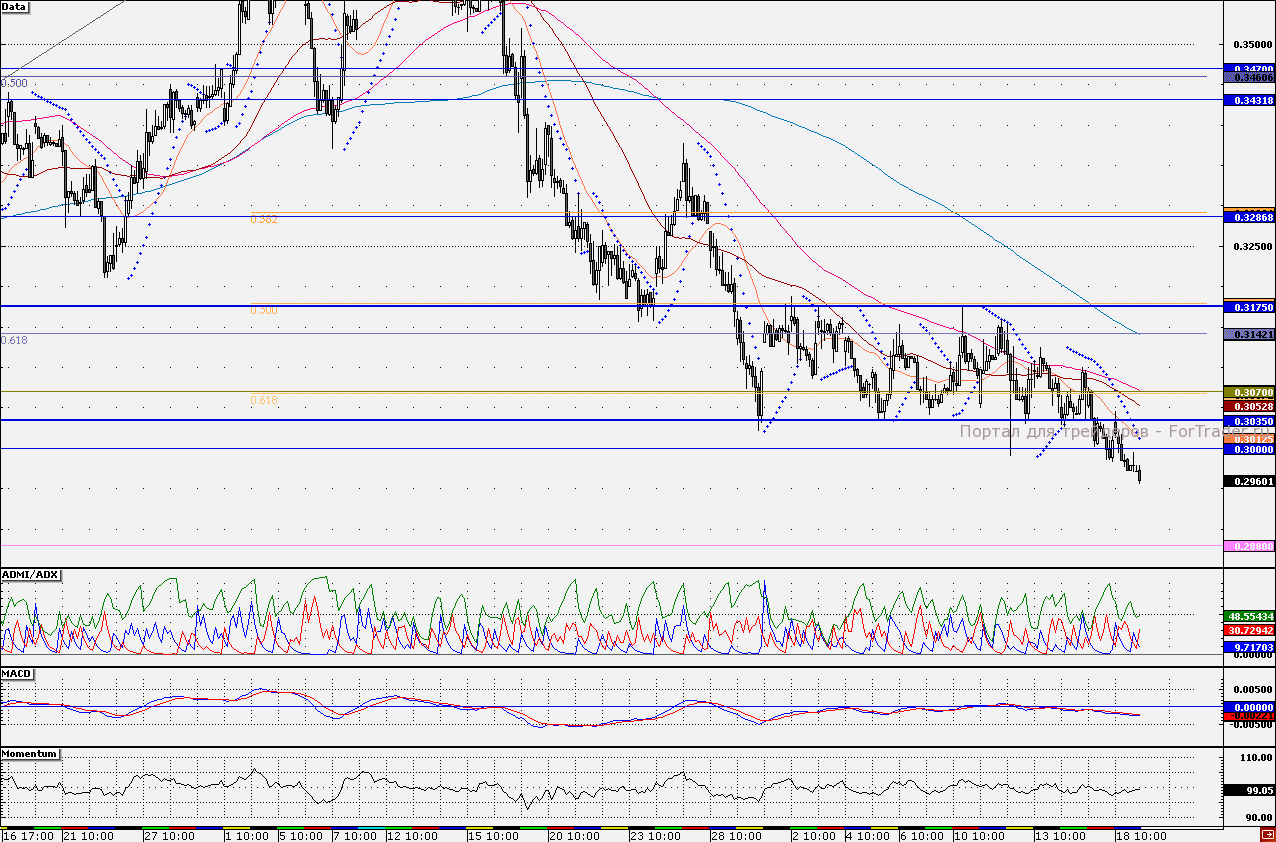The width and height of the screenshot is (1276, 842).
Task: Click the red arrow icon in bottom-right corner
Action: 1267,835
